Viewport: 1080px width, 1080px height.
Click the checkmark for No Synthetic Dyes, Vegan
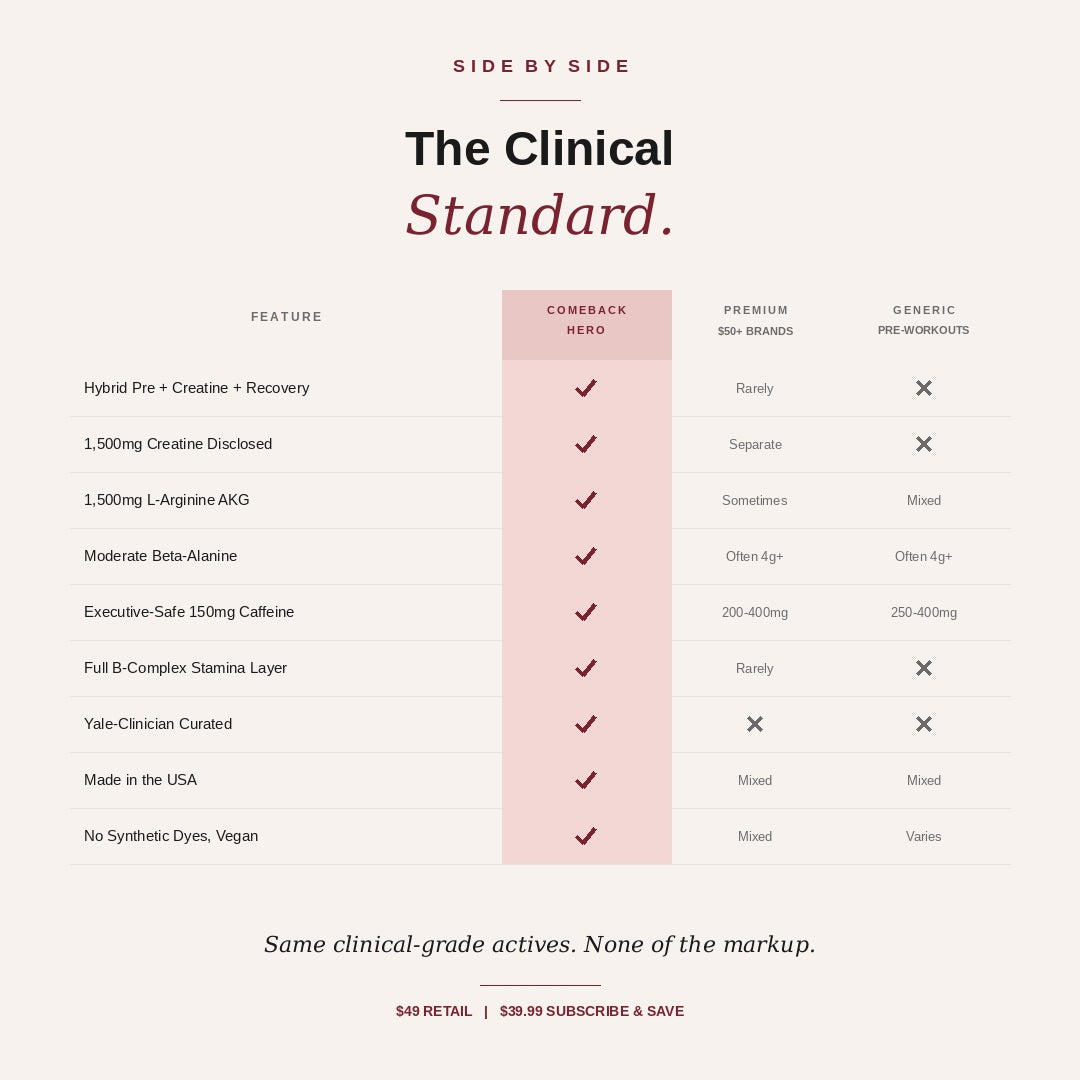(x=585, y=836)
